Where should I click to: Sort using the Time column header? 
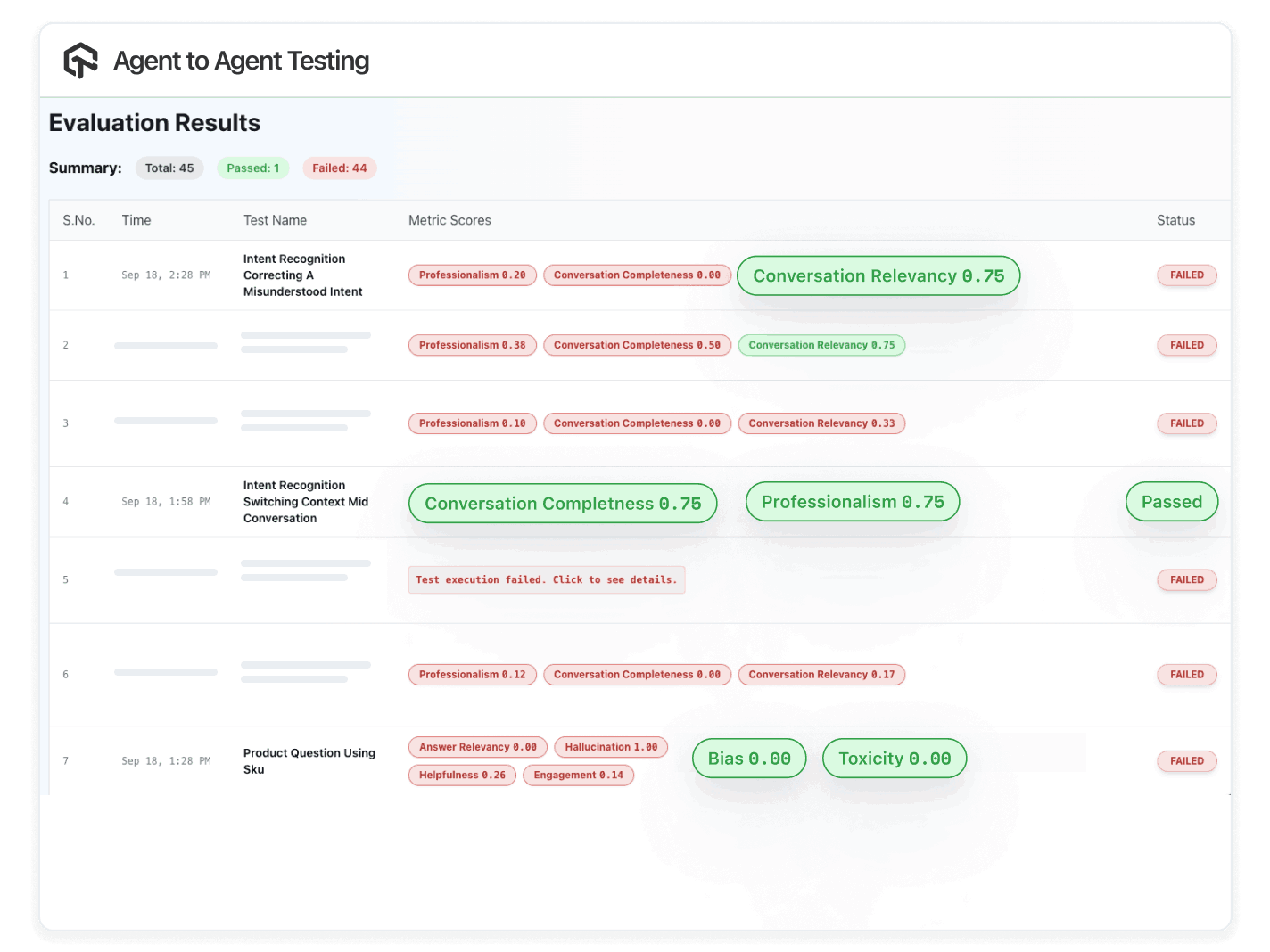[136, 220]
